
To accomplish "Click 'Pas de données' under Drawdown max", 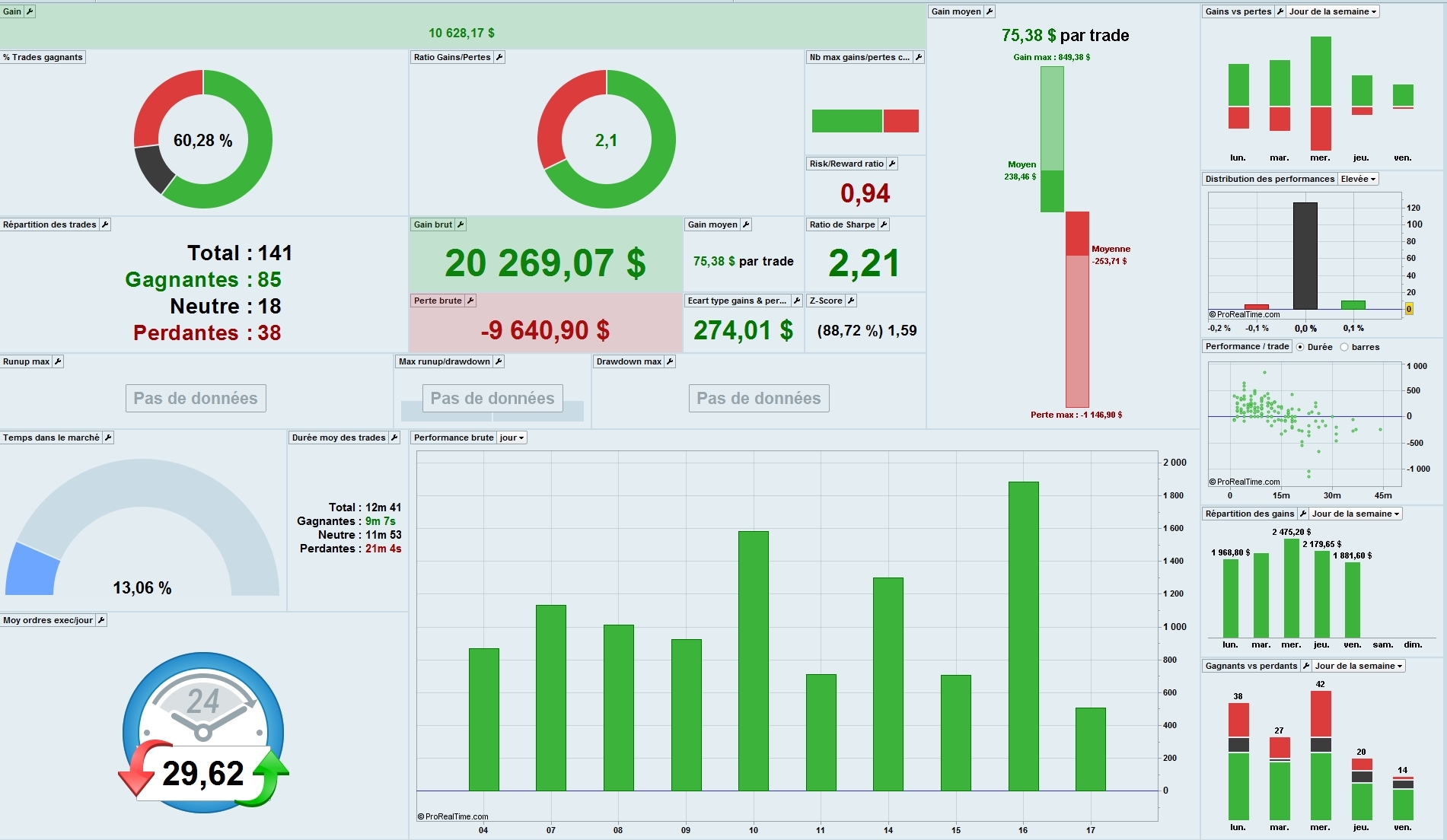I will click(x=759, y=398).
